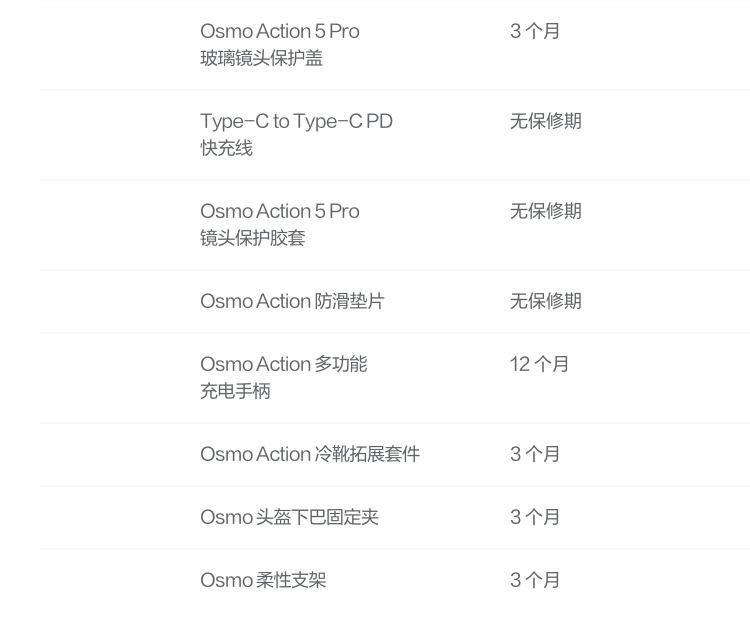Click the Osmo 柔性支架 product name
This screenshot has height=630, width=750.
[x=263, y=581]
